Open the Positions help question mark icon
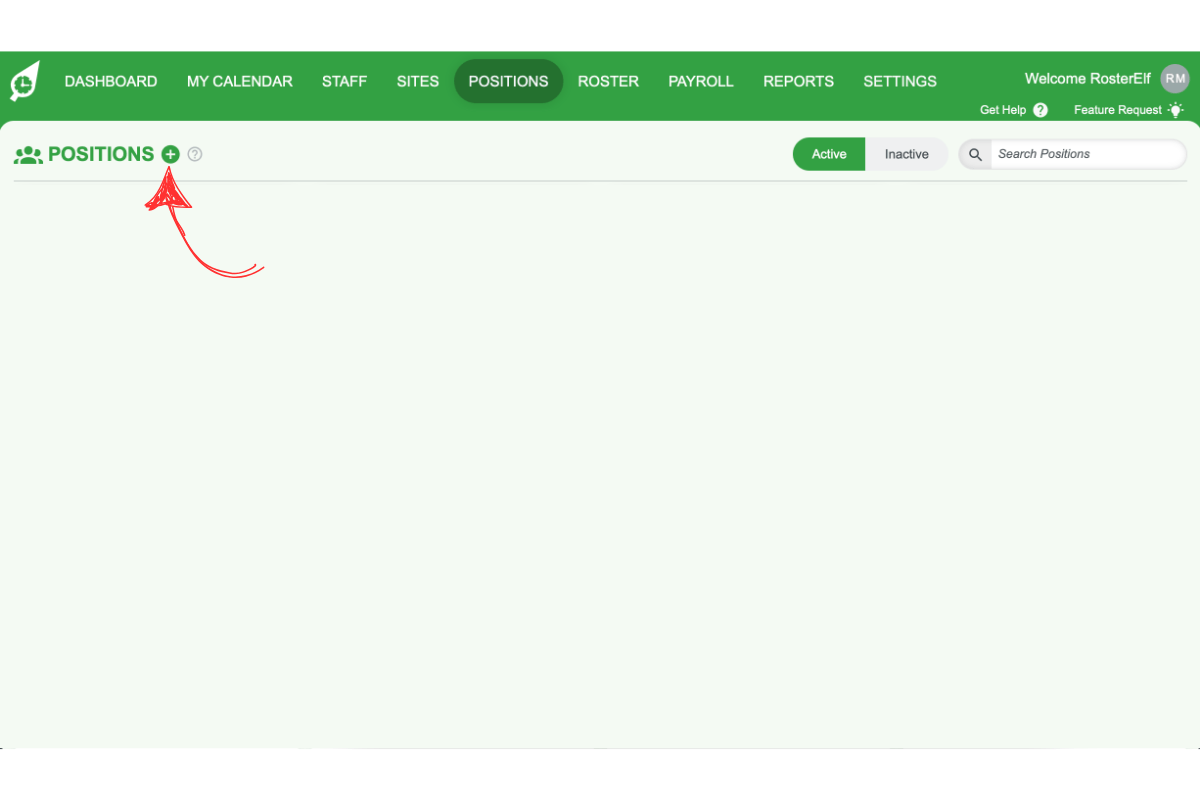The width and height of the screenshot is (1200, 800). click(194, 154)
